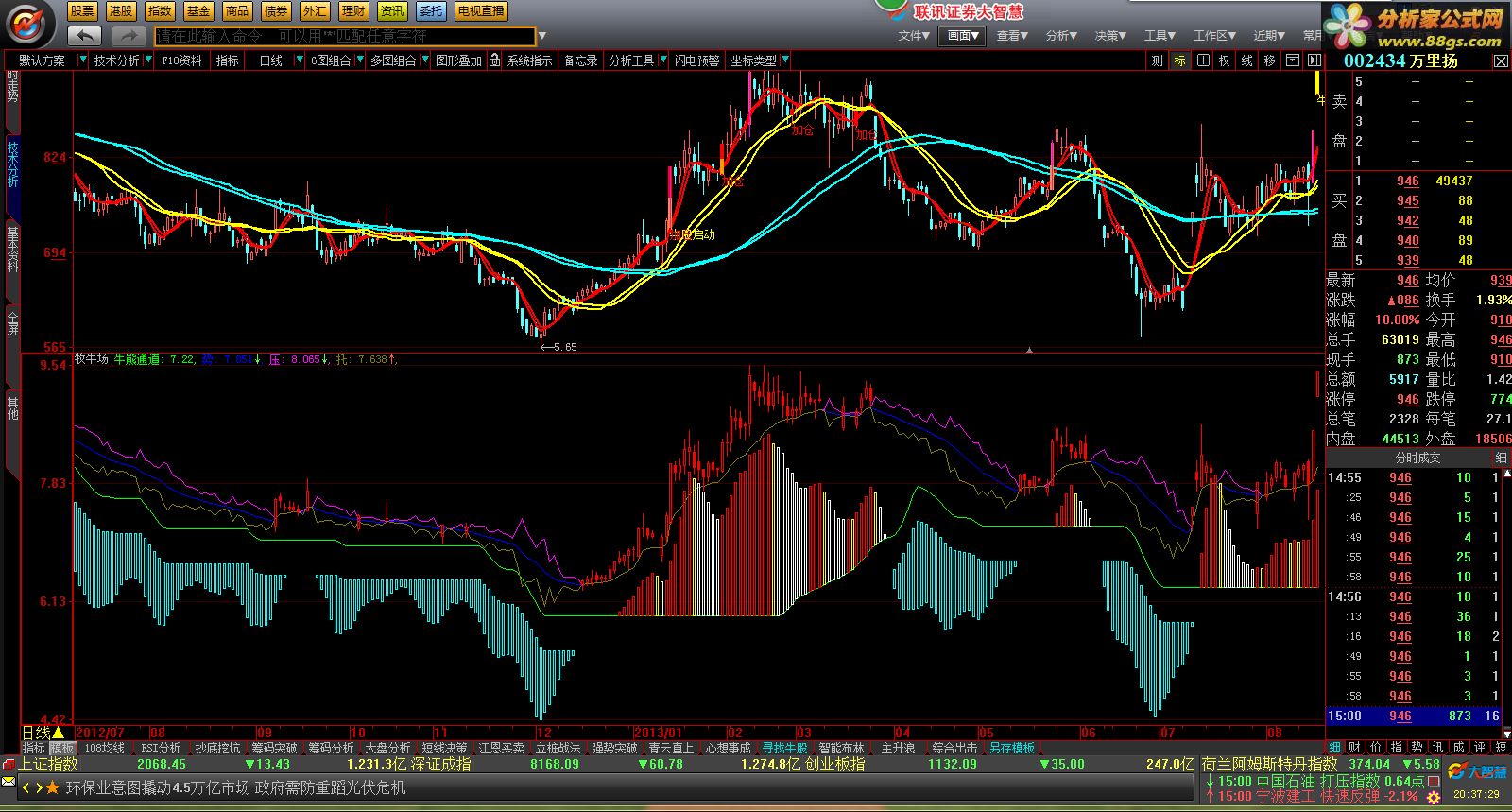The width and height of the screenshot is (1512, 812).
Task: Click the forward arrow navigation button
Action: pyautogui.click(x=128, y=36)
